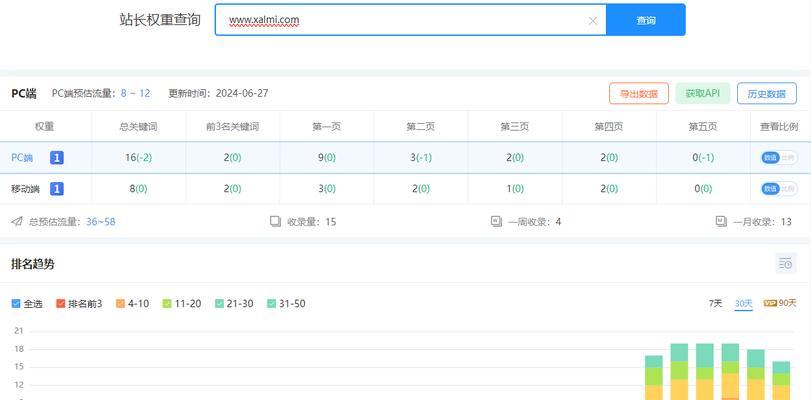Click the 站长权重查询 title

[x=160, y=20]
